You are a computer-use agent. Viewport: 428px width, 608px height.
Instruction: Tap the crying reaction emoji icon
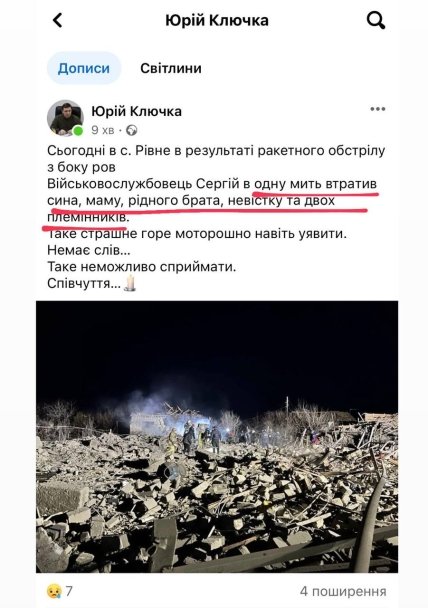[x=54, y=591]
